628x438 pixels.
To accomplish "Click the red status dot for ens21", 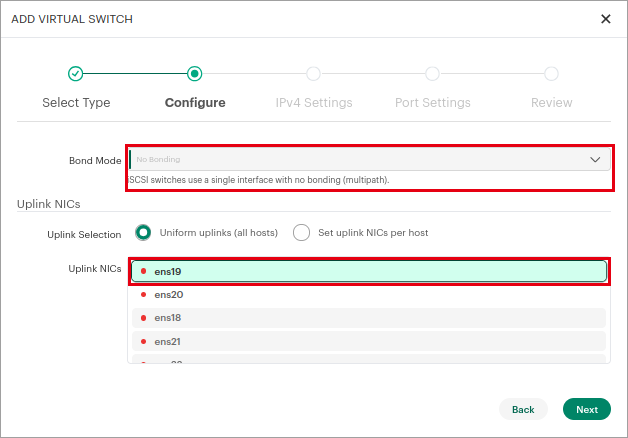I will (143, 342).
